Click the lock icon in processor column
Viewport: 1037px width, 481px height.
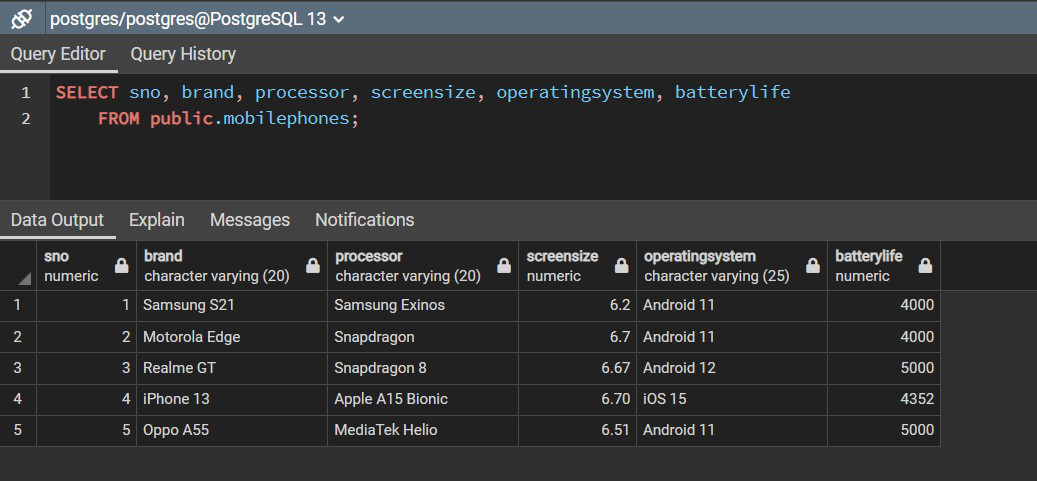coord(504,266)
